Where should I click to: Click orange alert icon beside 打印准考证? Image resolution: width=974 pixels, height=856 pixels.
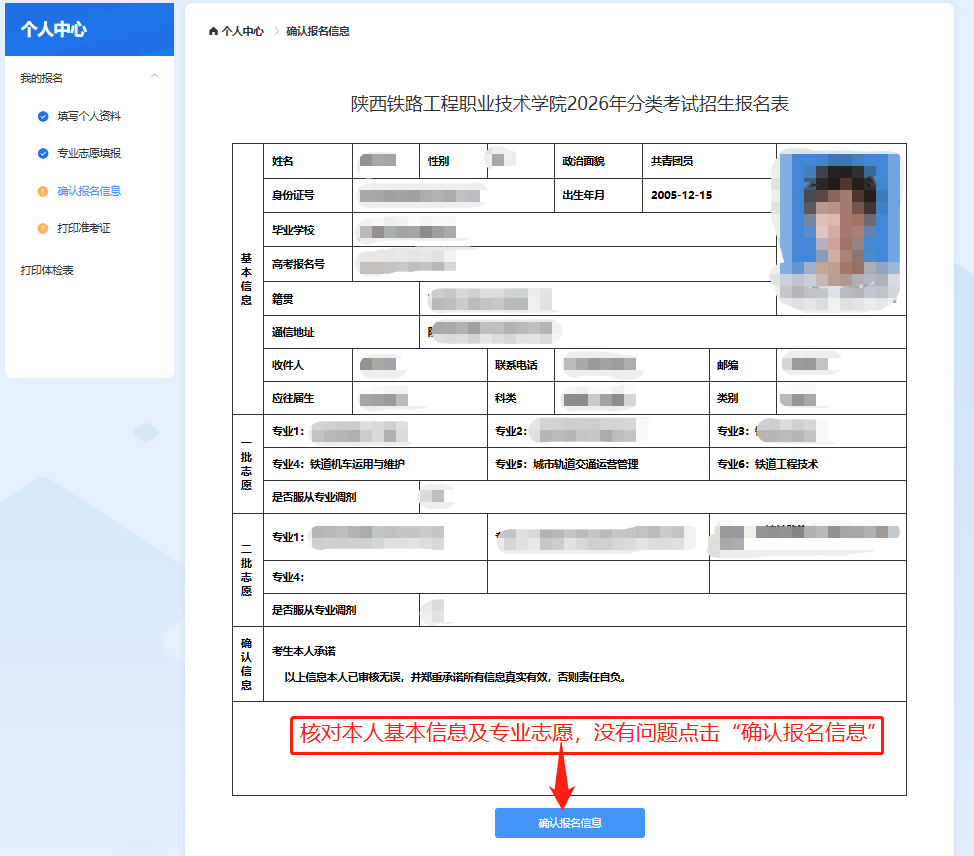(x=43, y=228)
